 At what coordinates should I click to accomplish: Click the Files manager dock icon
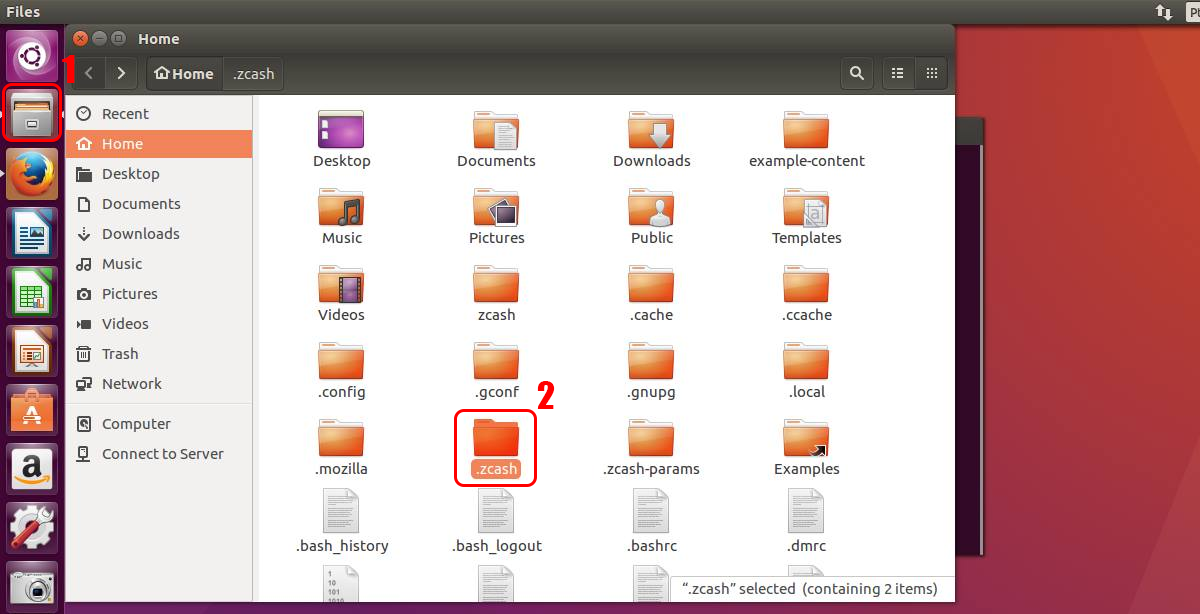pos(33,114)
